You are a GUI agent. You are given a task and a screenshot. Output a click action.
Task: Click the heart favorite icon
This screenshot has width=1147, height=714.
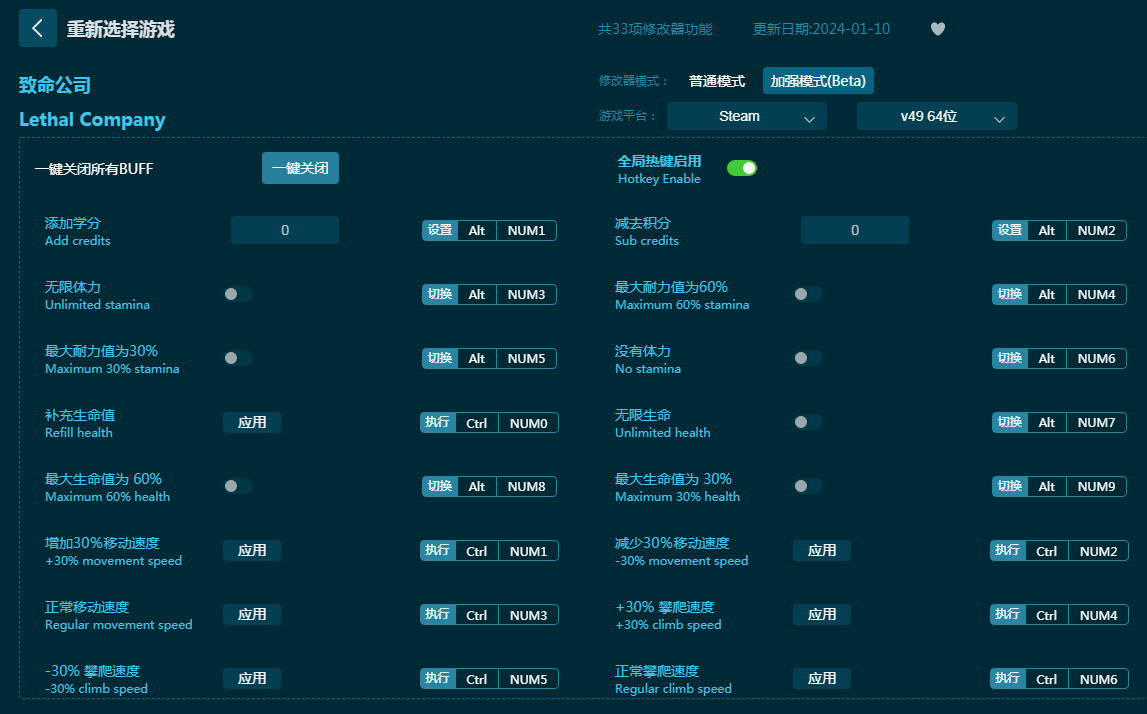[938, 29]
